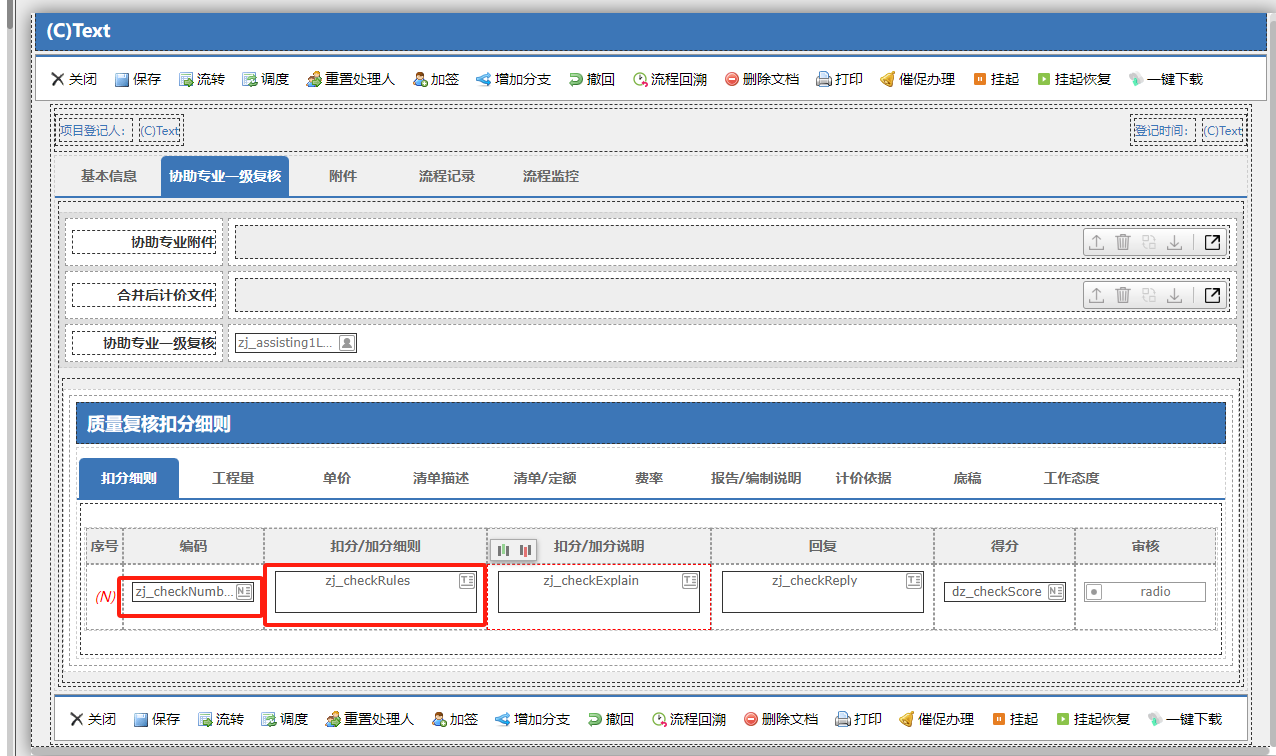Click the upload icon in 协助专业附件 row
This screenshot has height=756, width=1276.
pyautogui.click(x=1096, y=243)
